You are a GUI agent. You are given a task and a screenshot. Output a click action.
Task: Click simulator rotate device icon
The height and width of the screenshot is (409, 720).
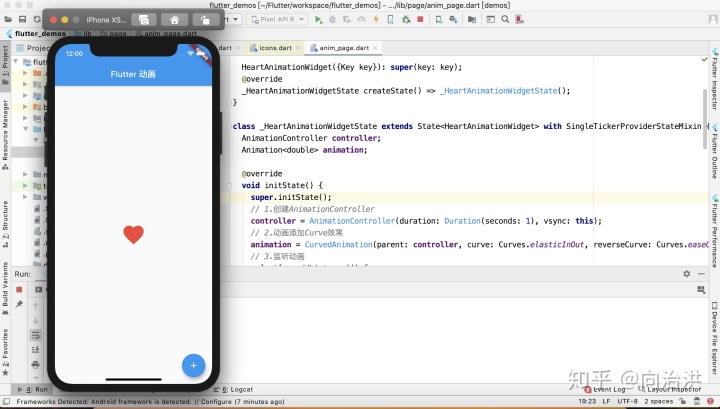205,20
